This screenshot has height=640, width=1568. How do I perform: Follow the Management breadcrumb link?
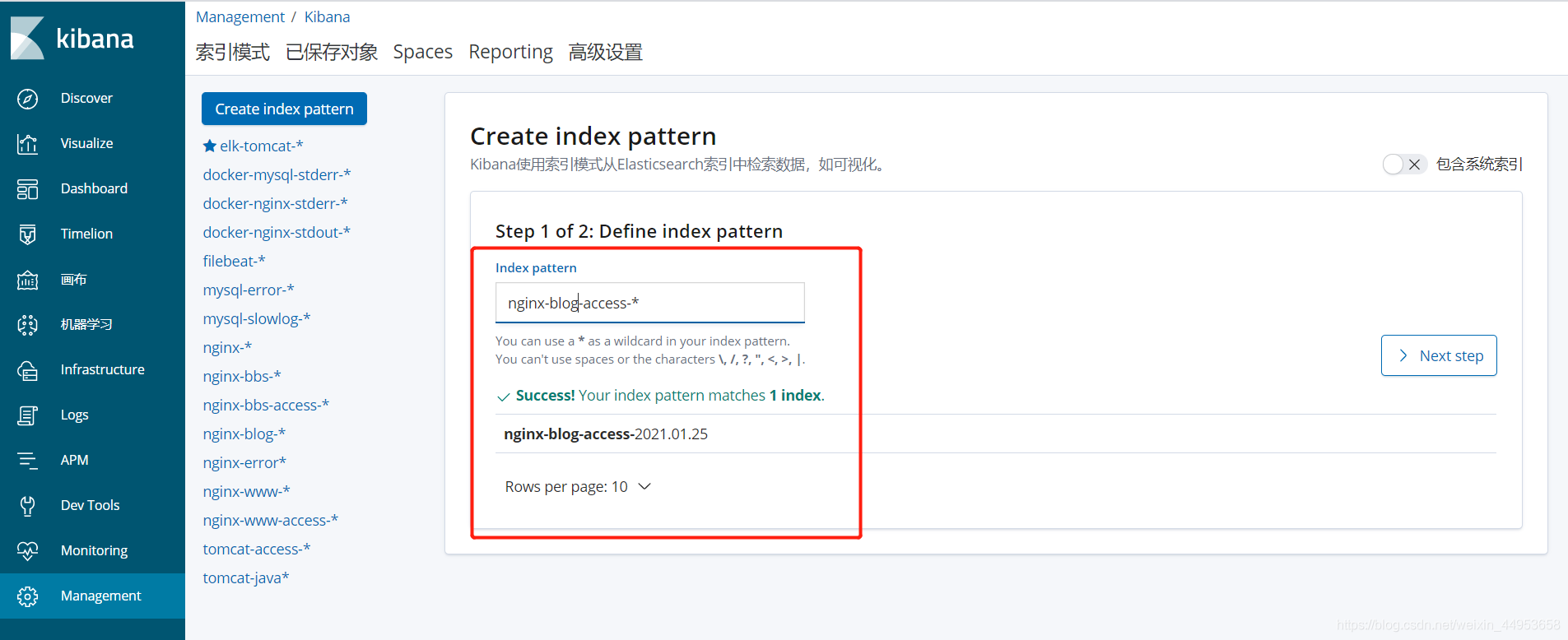[x=240, y=16]
